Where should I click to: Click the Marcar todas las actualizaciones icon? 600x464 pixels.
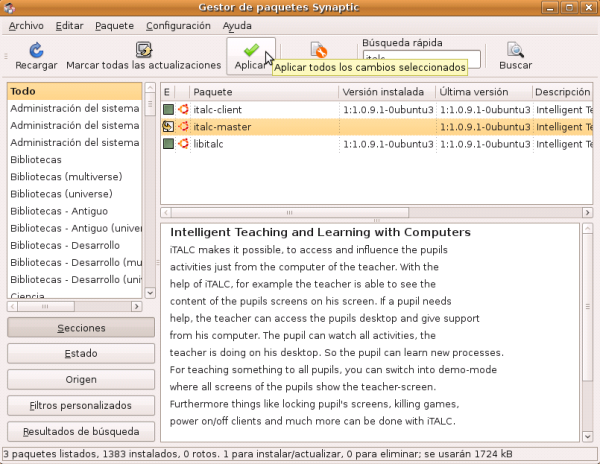click(144, 49)
